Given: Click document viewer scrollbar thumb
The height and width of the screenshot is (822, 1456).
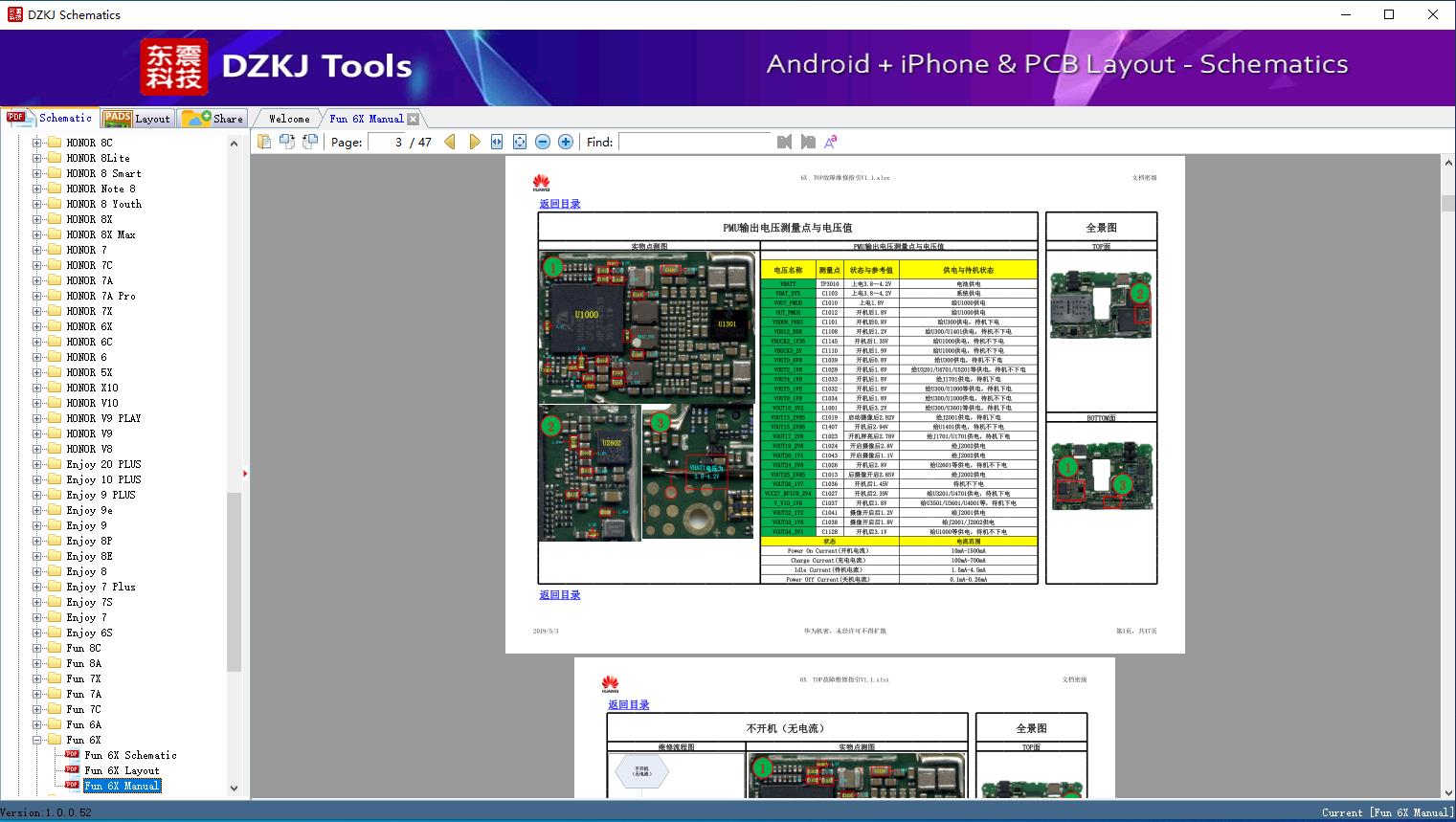Looking at the screenshot, I should click(x=1447, y=203).
